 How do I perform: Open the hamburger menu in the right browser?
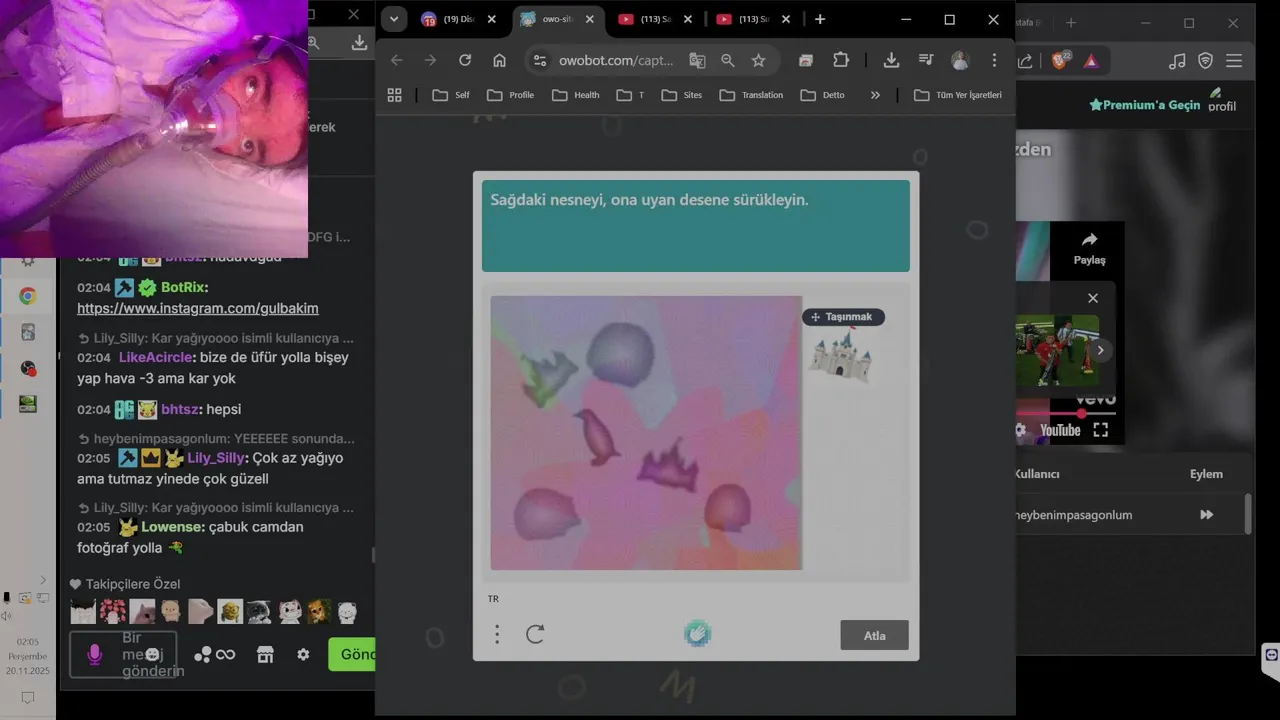(1234, 61)
